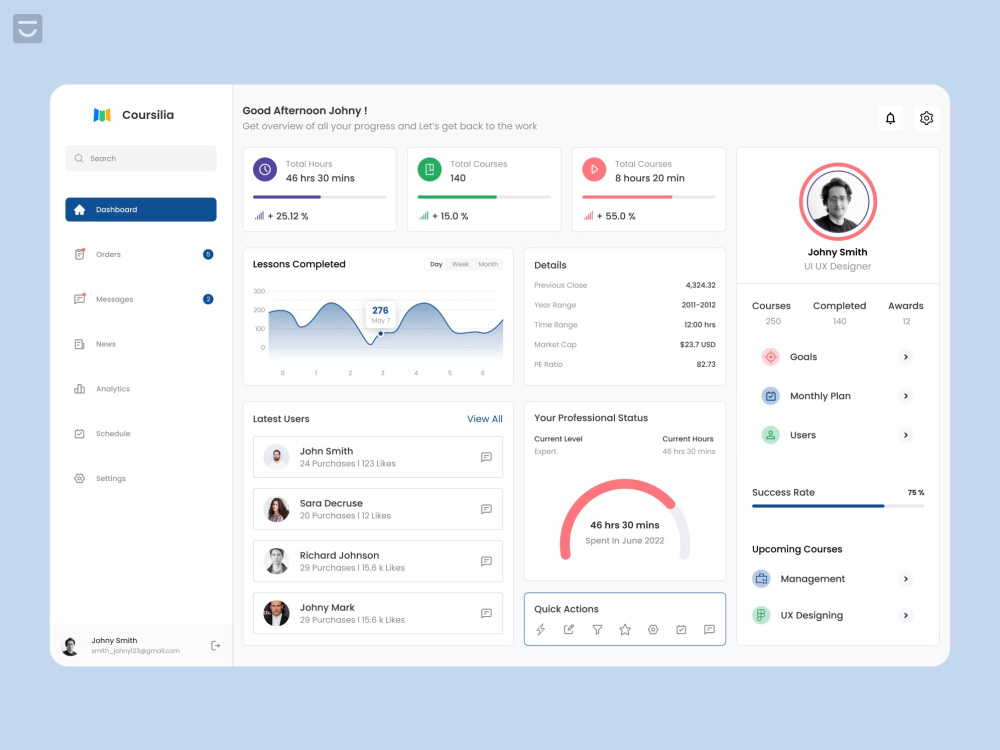Switch chart to Day view
The width and height of the screenshot is (1000, 750).
[436, 264]
